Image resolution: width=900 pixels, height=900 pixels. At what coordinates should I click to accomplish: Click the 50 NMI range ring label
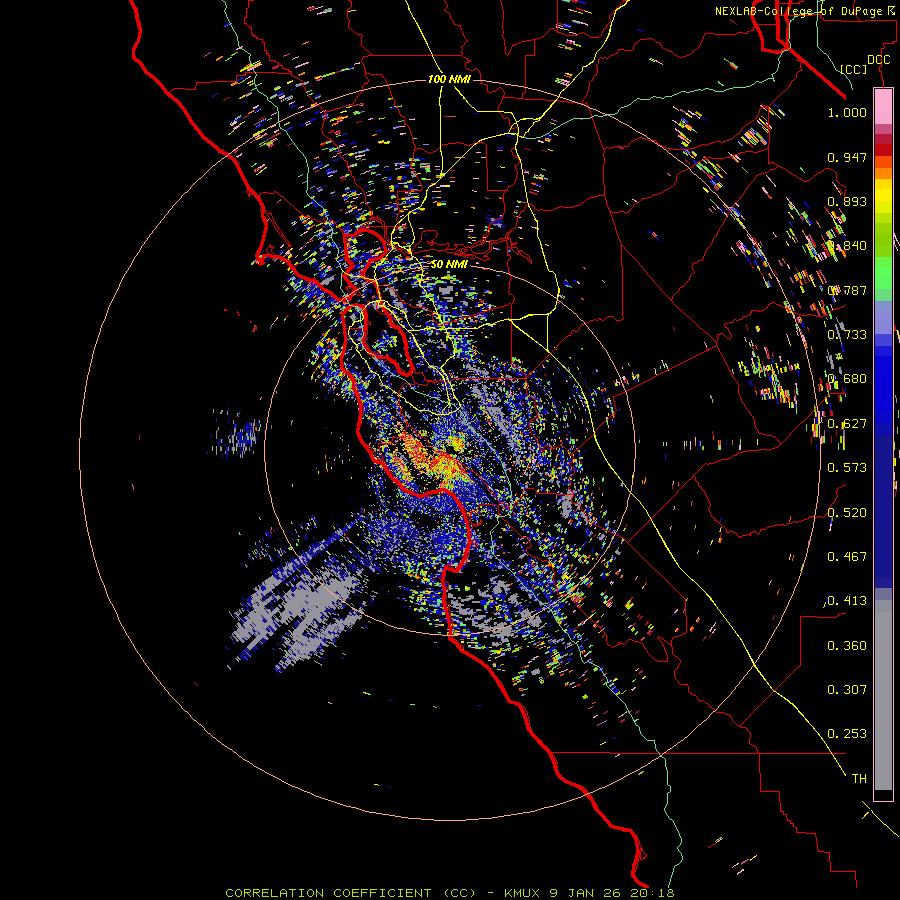(449, 264)
